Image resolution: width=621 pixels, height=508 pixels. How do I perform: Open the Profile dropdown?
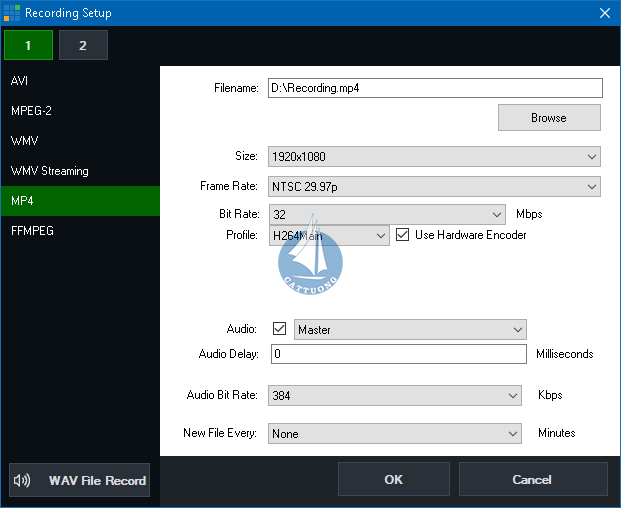point(329,236)
